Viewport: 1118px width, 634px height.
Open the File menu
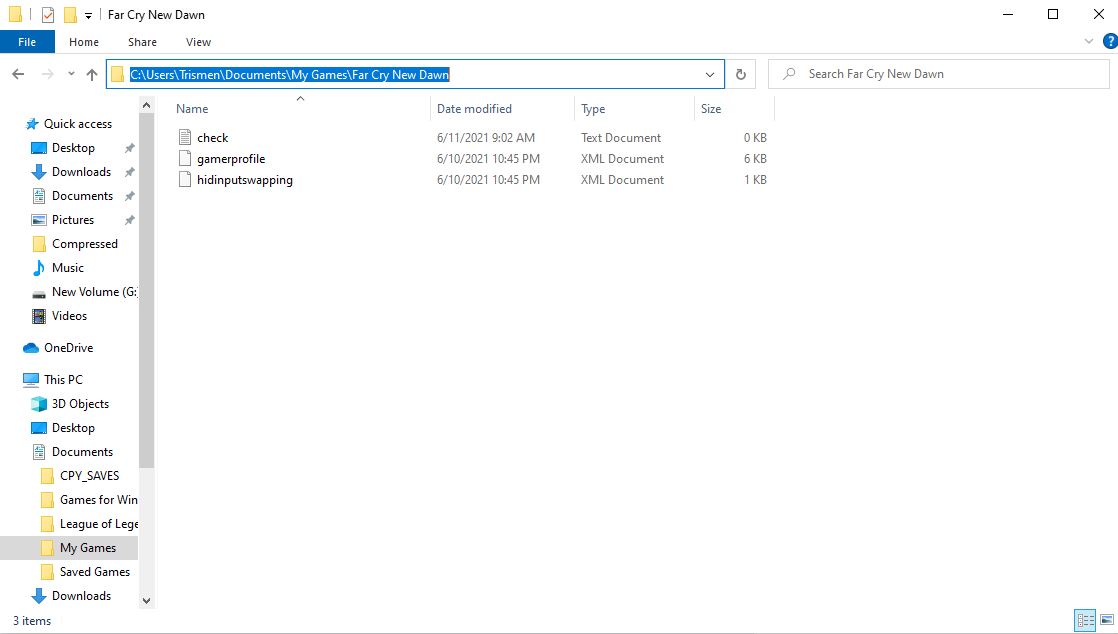point(27,42)
